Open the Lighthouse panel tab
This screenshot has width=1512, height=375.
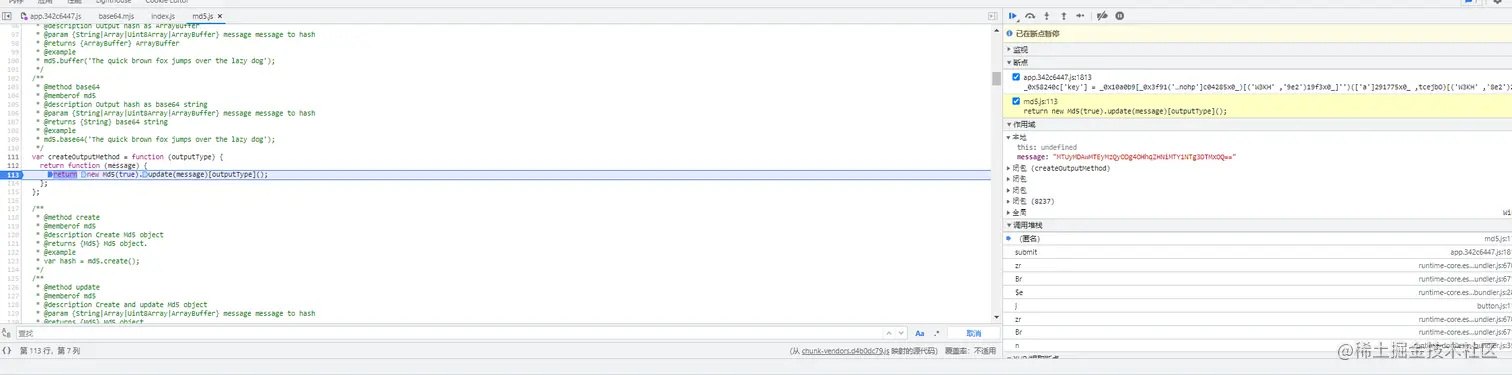113,2
